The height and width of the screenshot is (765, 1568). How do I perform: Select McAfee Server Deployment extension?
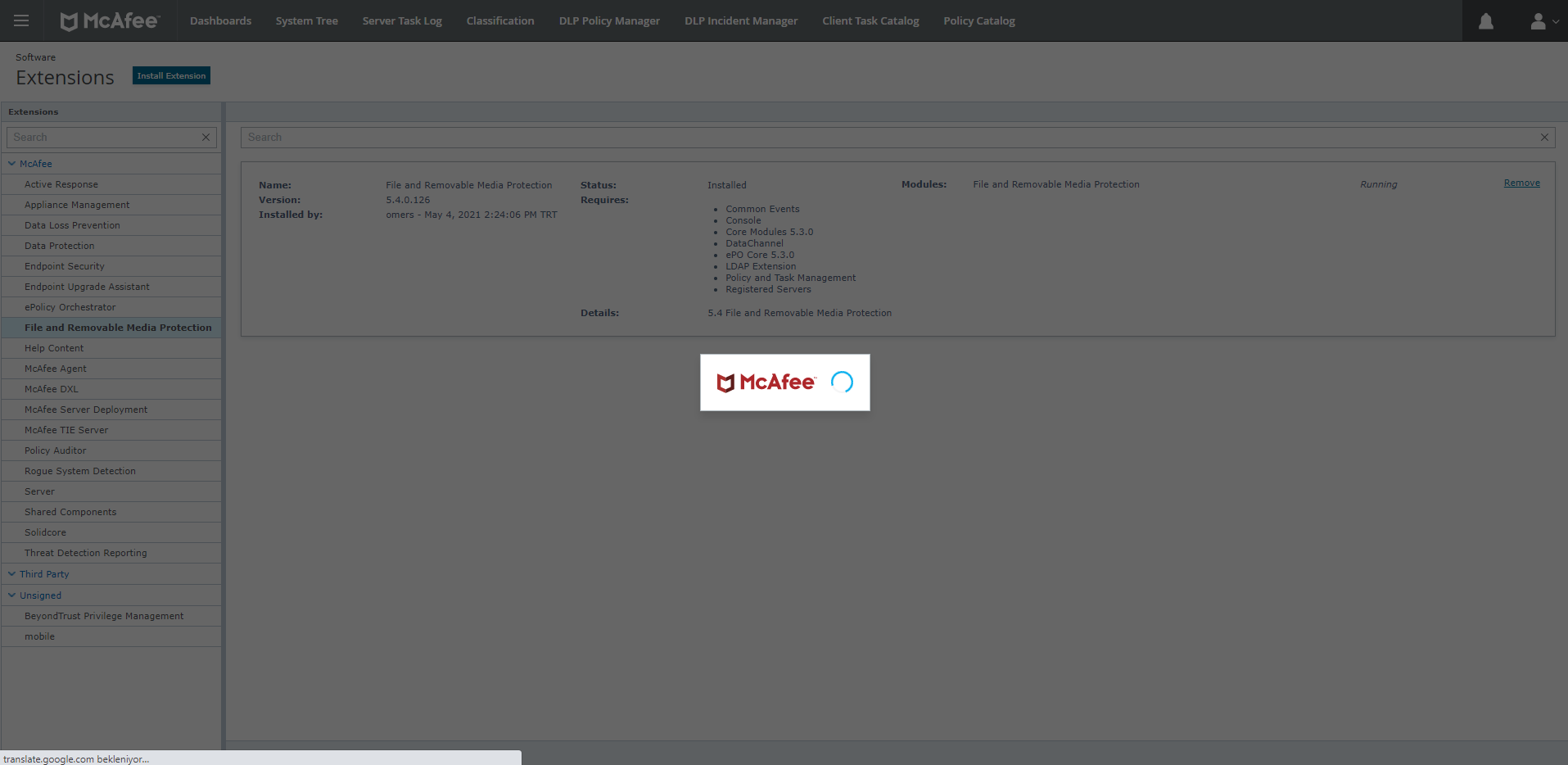tap(111, 410)
